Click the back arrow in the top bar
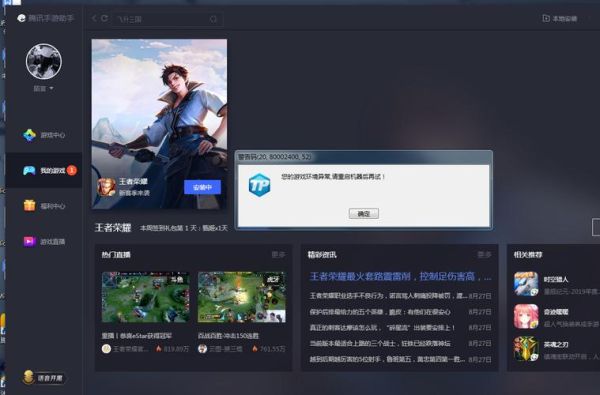Viewport: 600px width, 395px height. (94, 18)
